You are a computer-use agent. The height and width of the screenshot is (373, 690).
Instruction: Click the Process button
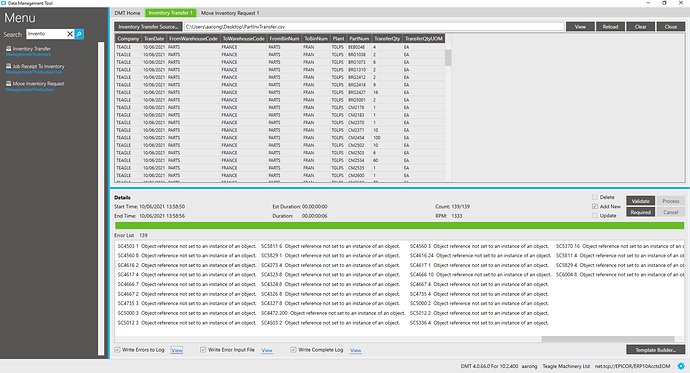[671, 201]
